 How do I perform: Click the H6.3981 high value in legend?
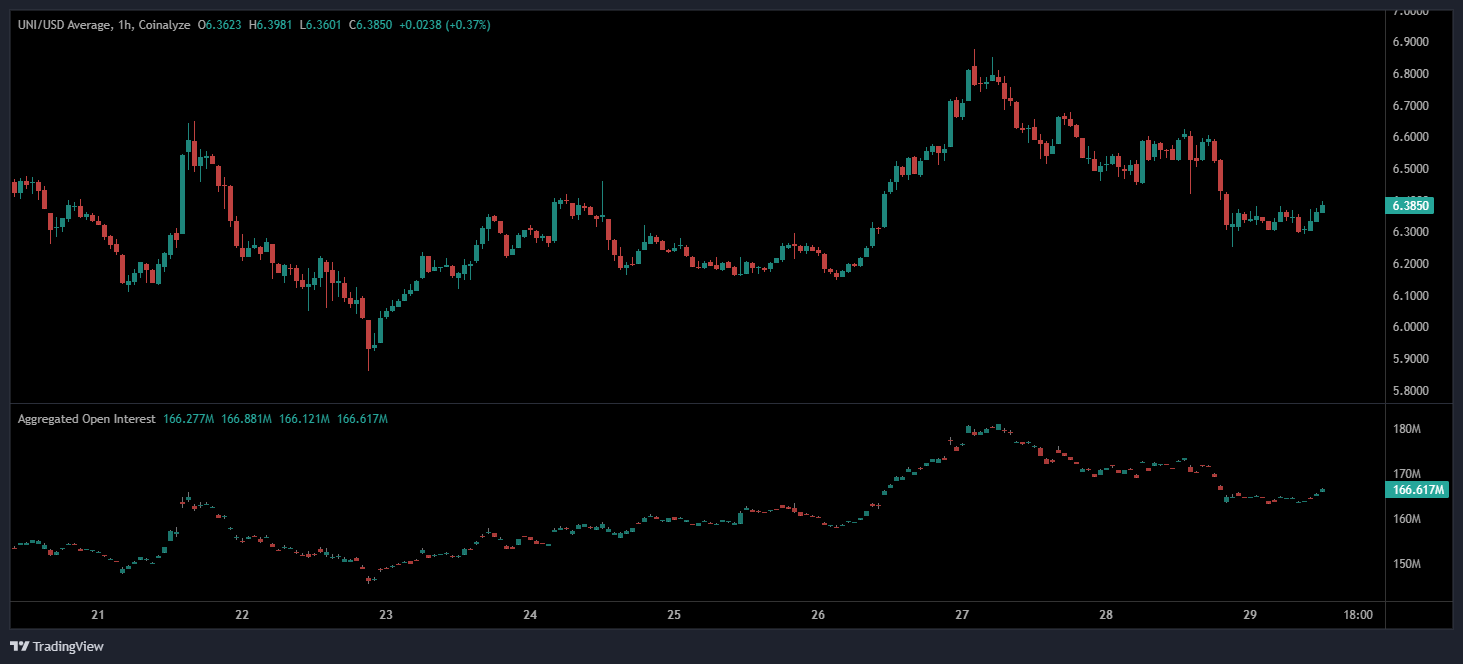[x=277, y=24]
